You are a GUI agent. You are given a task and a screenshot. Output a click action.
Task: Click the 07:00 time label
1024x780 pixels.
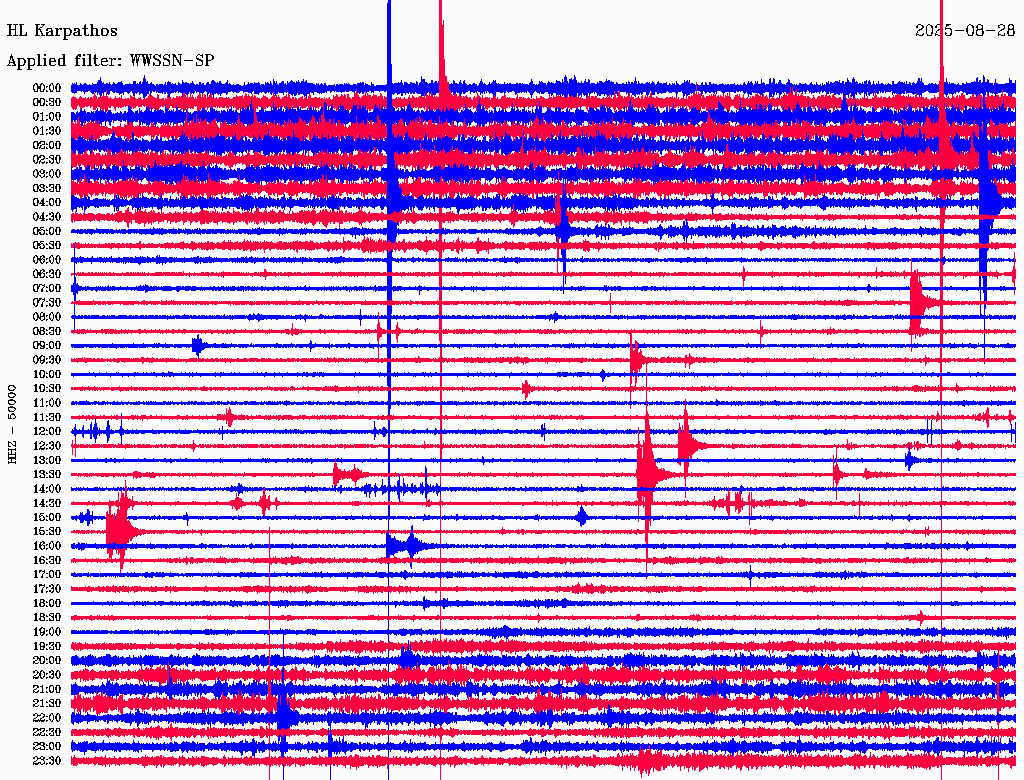pyautogui.click(x=47, y=288)
